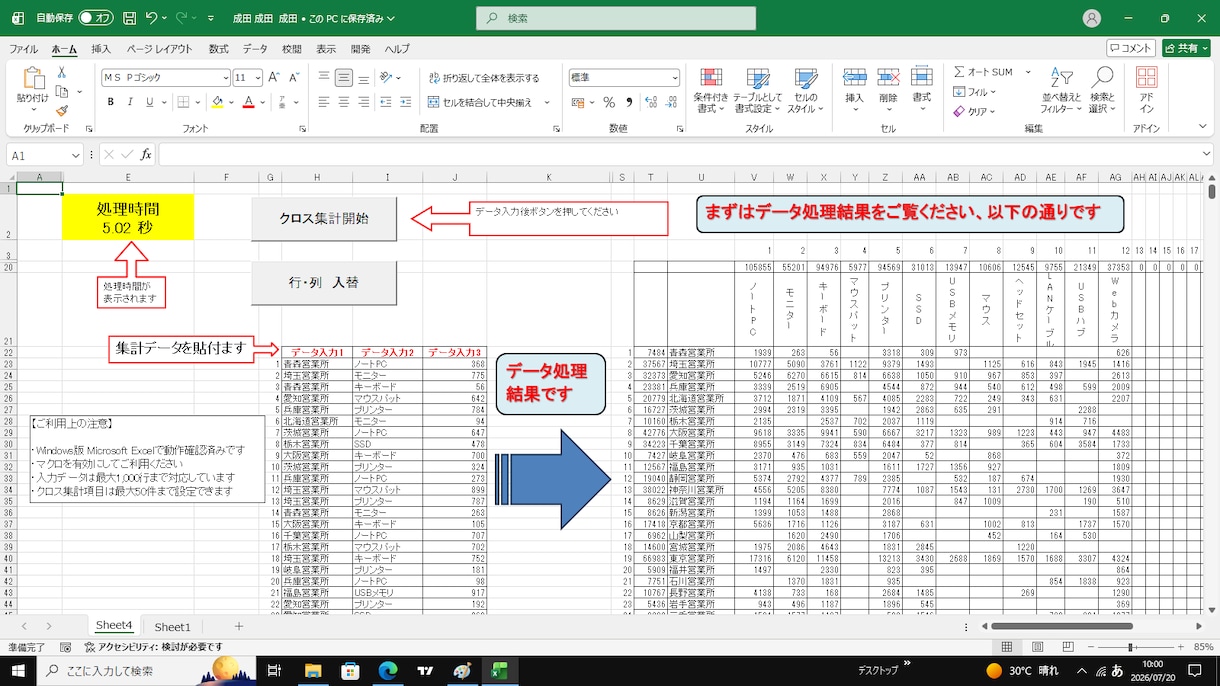Toggle Wrap Text (折り返して全体を表示する)
This screenshot has width=1220, height=686.
click(484, 77)
